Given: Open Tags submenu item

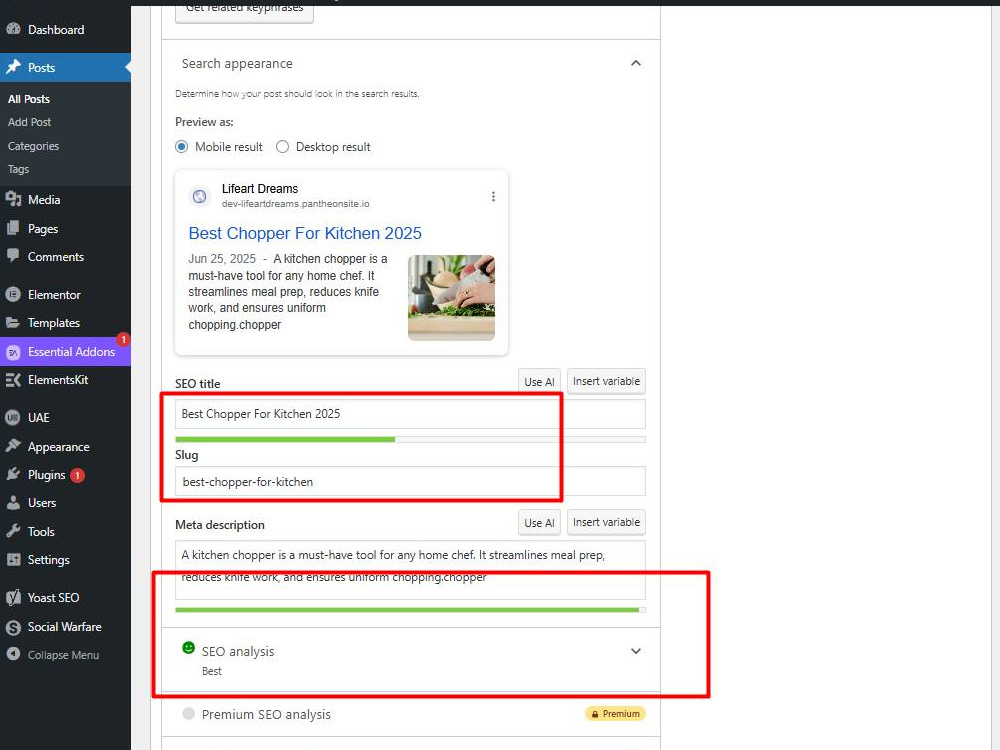Looking at the screenshot, I should (x=18, y=169).
